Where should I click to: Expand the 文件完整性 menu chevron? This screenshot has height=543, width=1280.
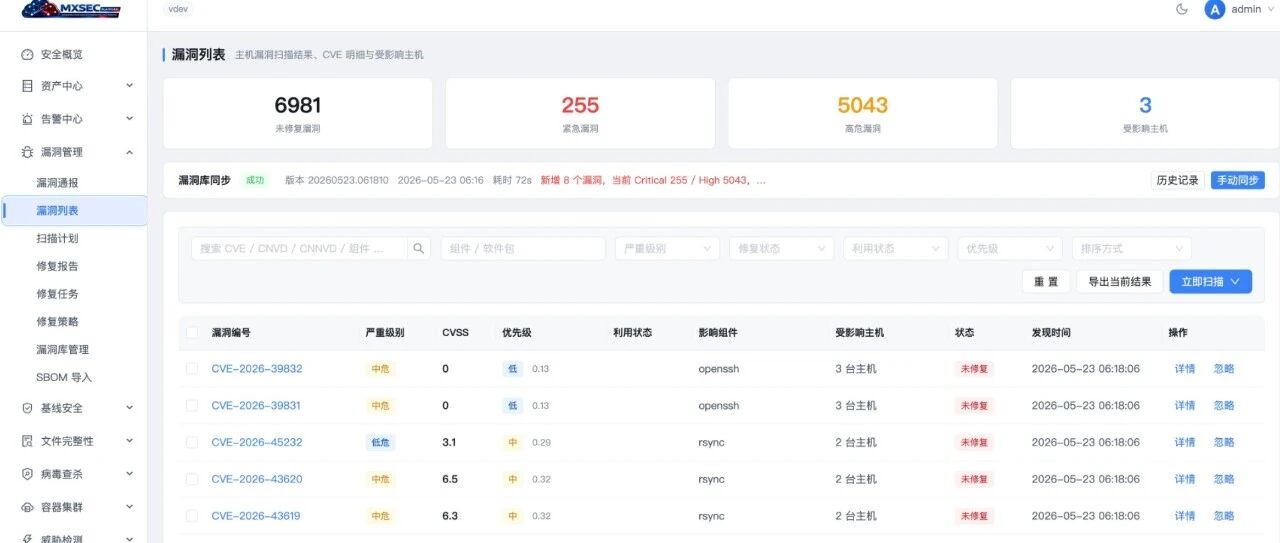tap(129, 441)
